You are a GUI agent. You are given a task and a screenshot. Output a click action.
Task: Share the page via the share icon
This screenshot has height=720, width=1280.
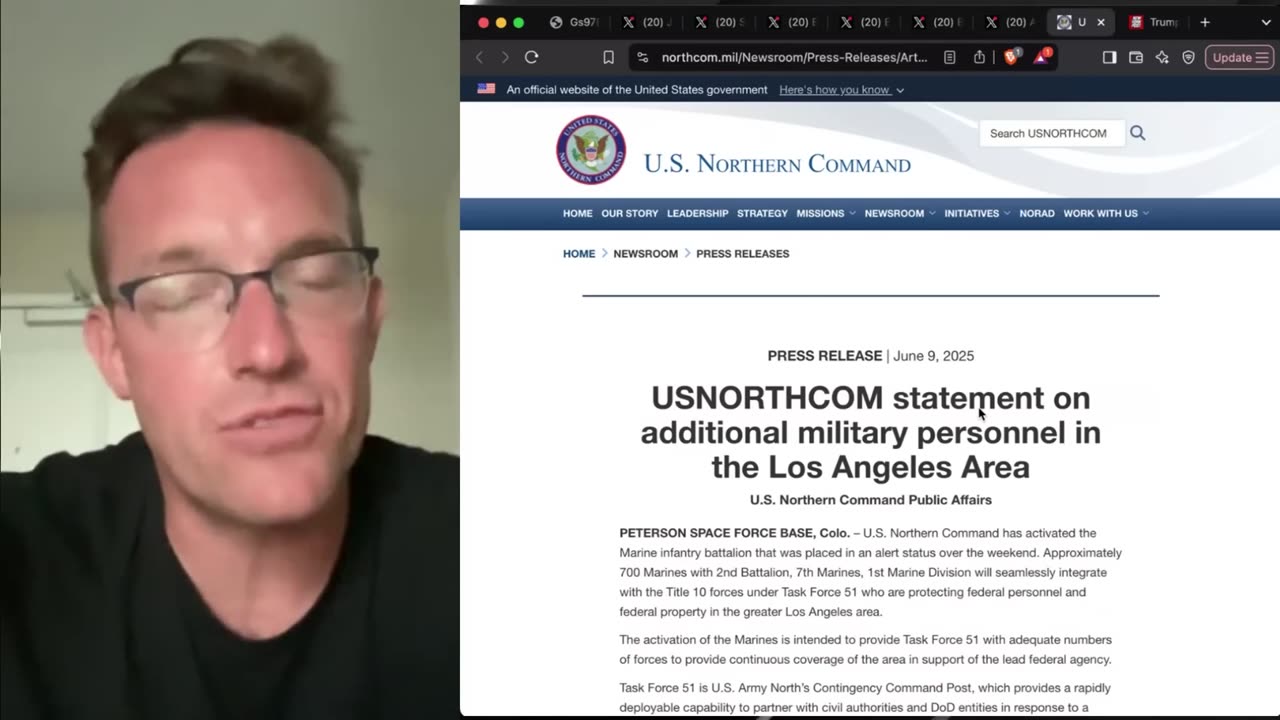point(979,57)
